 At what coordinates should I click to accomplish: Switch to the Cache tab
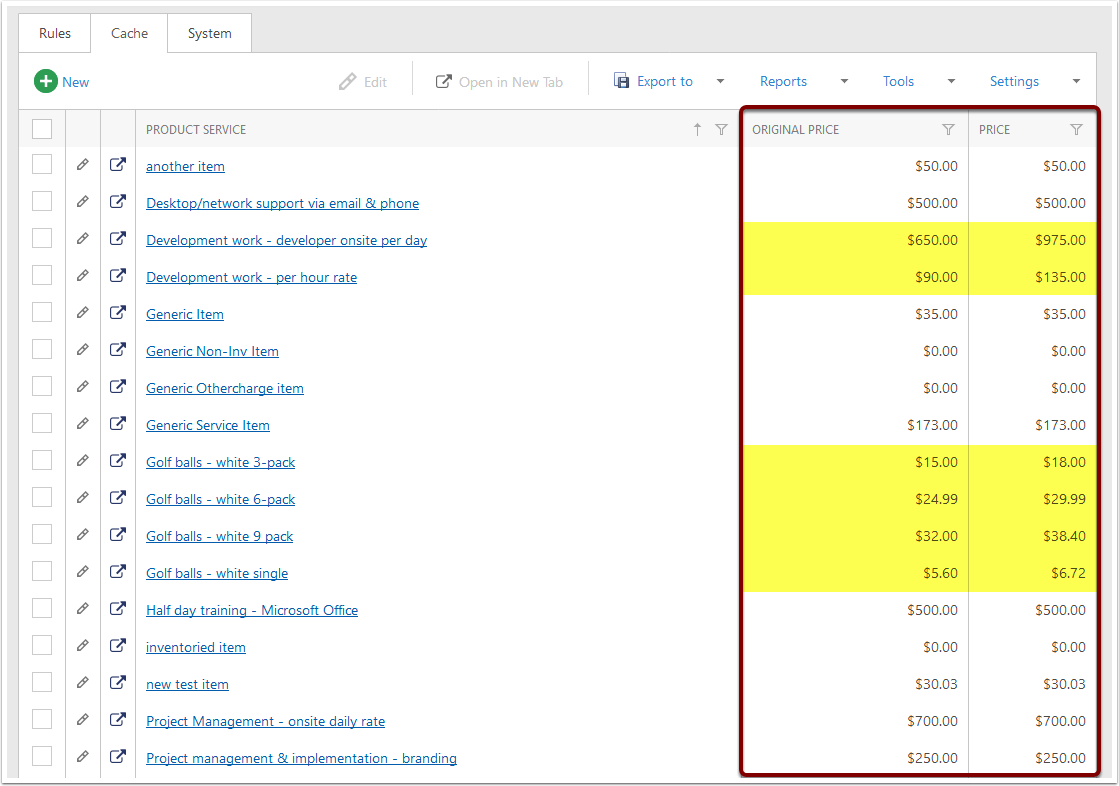point(129,34)
